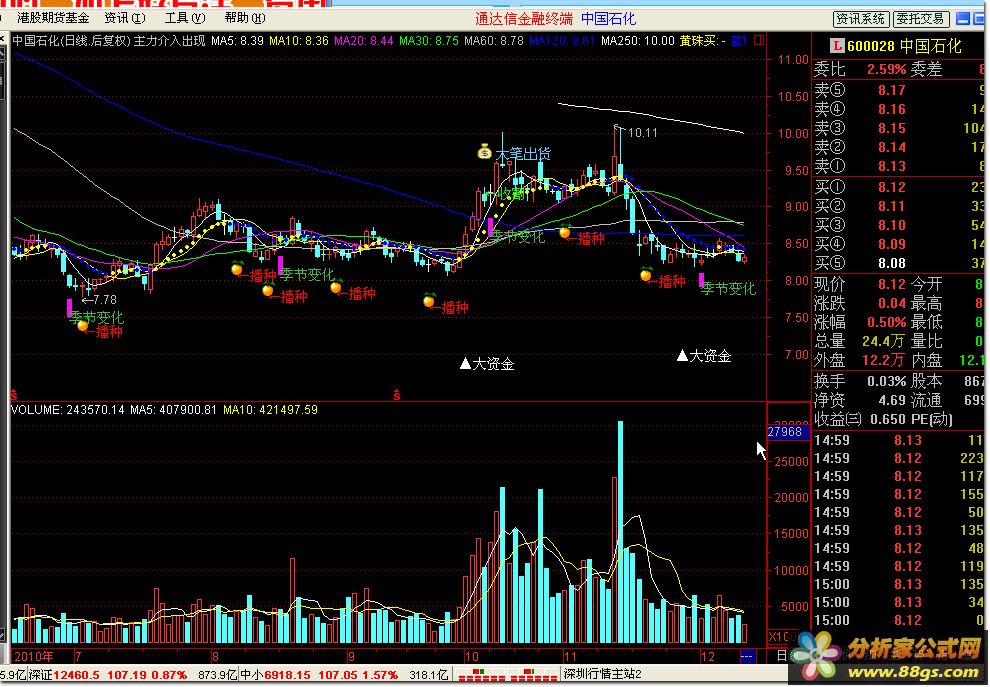This screenshot has height=687, width=990.
Task: Click the orange 播种 icon in late September
Action: [x=429, y=301]
